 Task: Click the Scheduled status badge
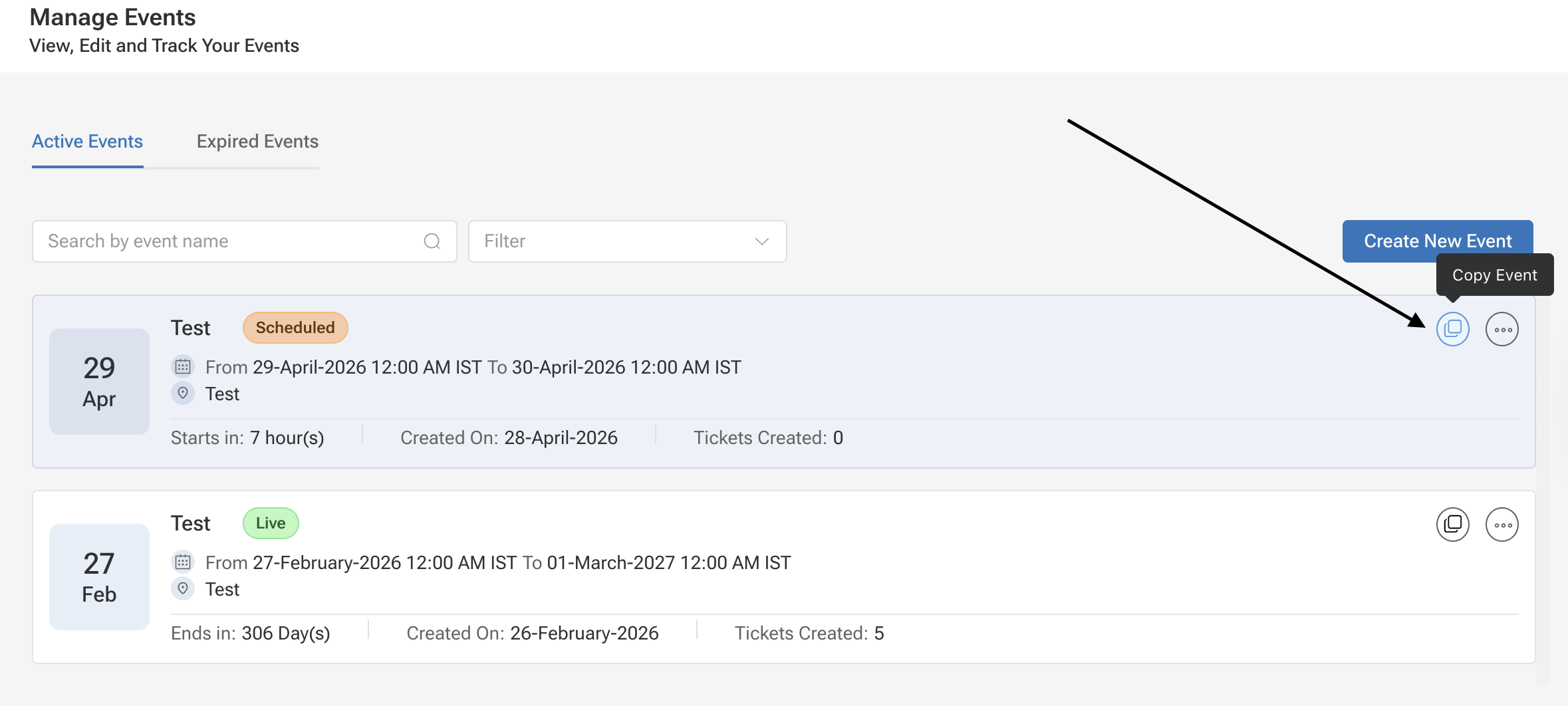[295, 328]
